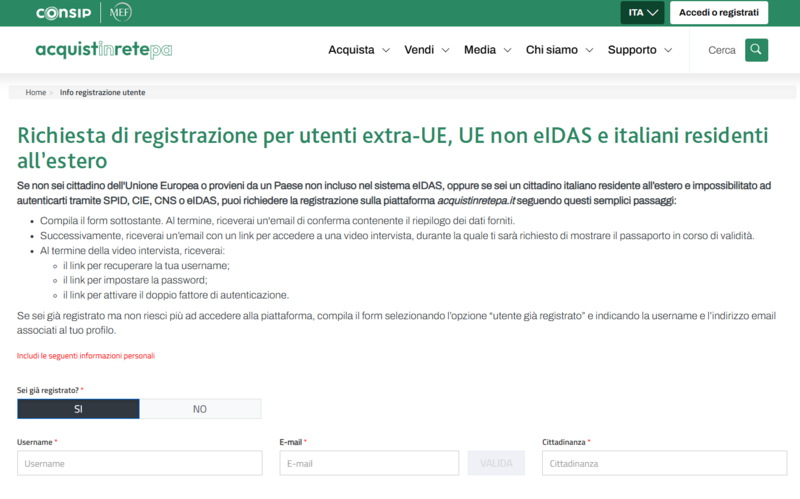Open the acquistinretepa home logo
Image resolution: width=800 pixels, height=499 pixels.
pyautogui.click(x=104, y=49)
